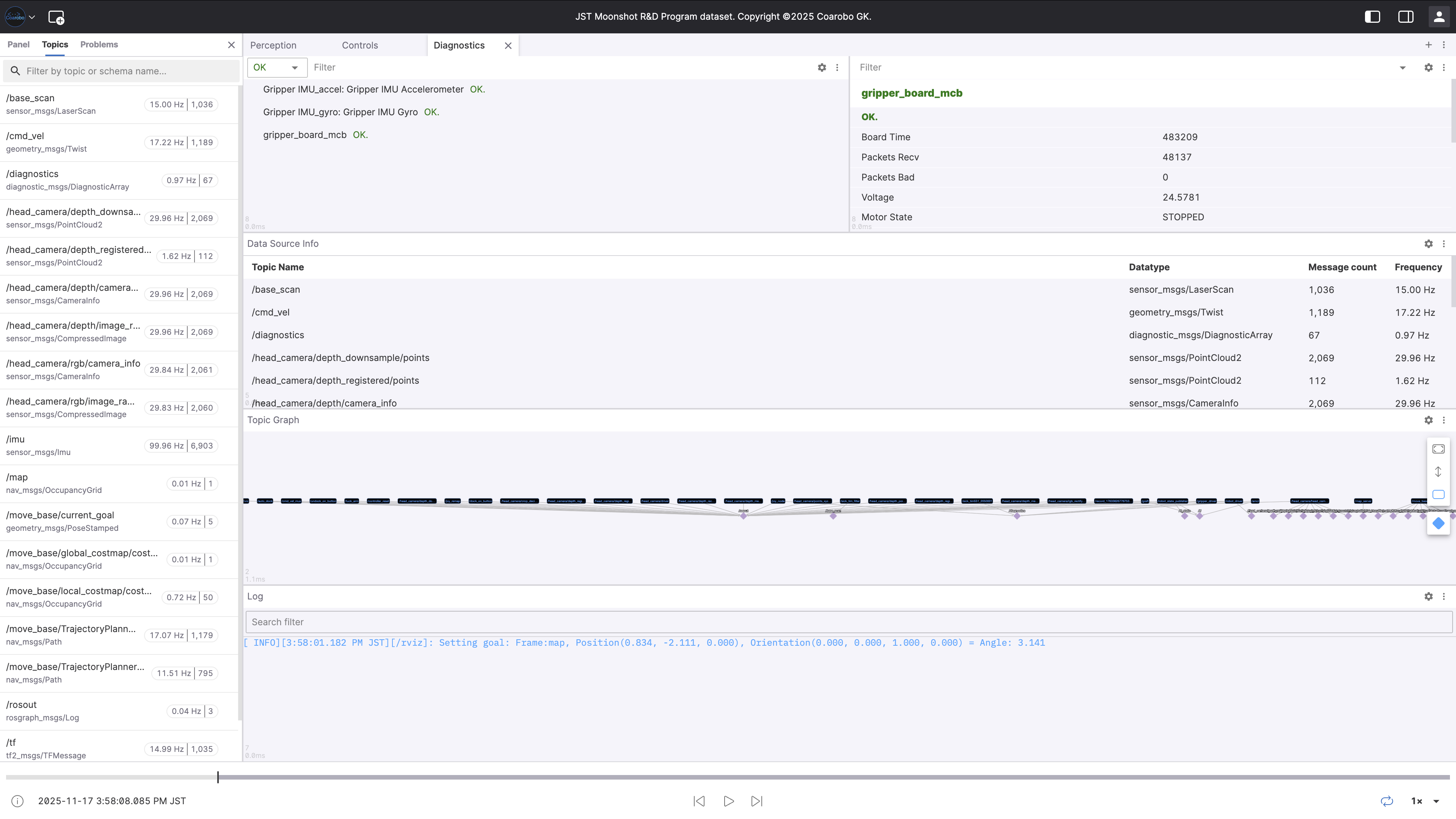Open the Data Source Info panel settings gear
1456x819 pixels.
(1429, 243)
